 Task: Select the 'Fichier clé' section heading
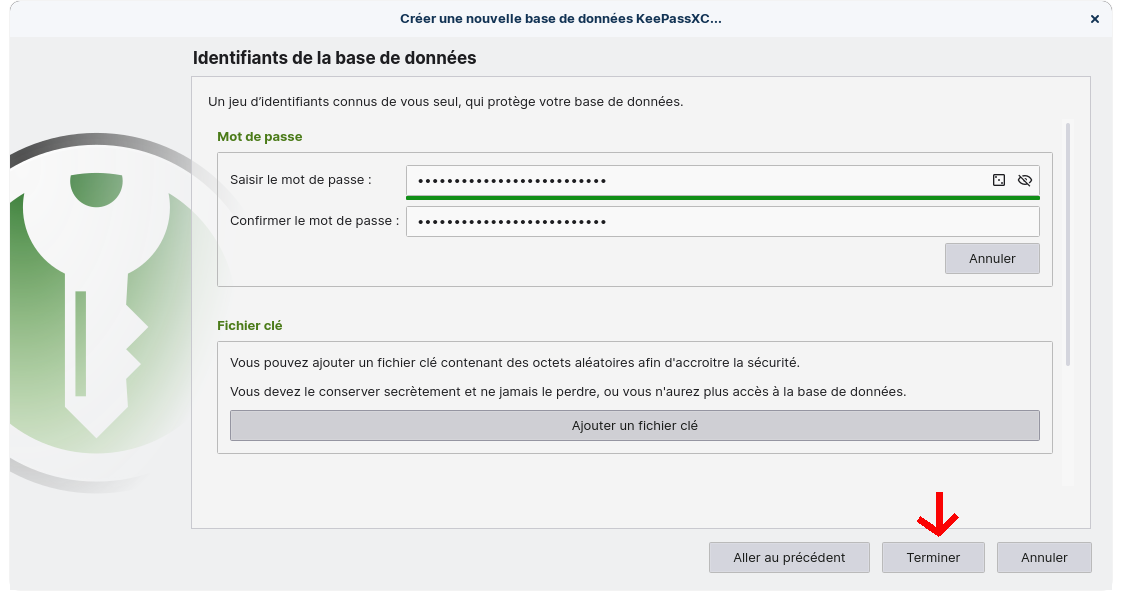[250, 325]
